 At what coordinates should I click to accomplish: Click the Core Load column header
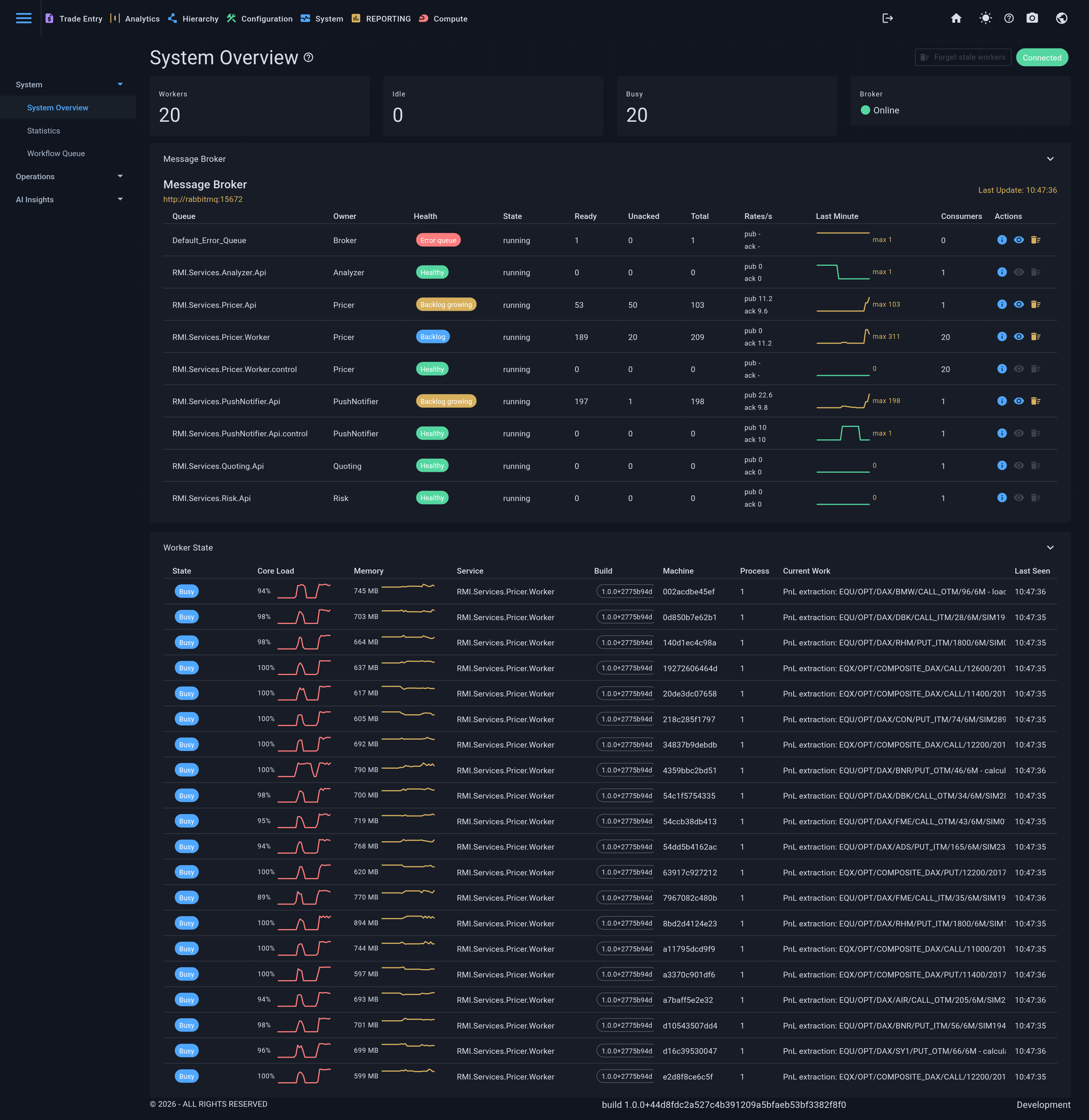click(275, 571)
